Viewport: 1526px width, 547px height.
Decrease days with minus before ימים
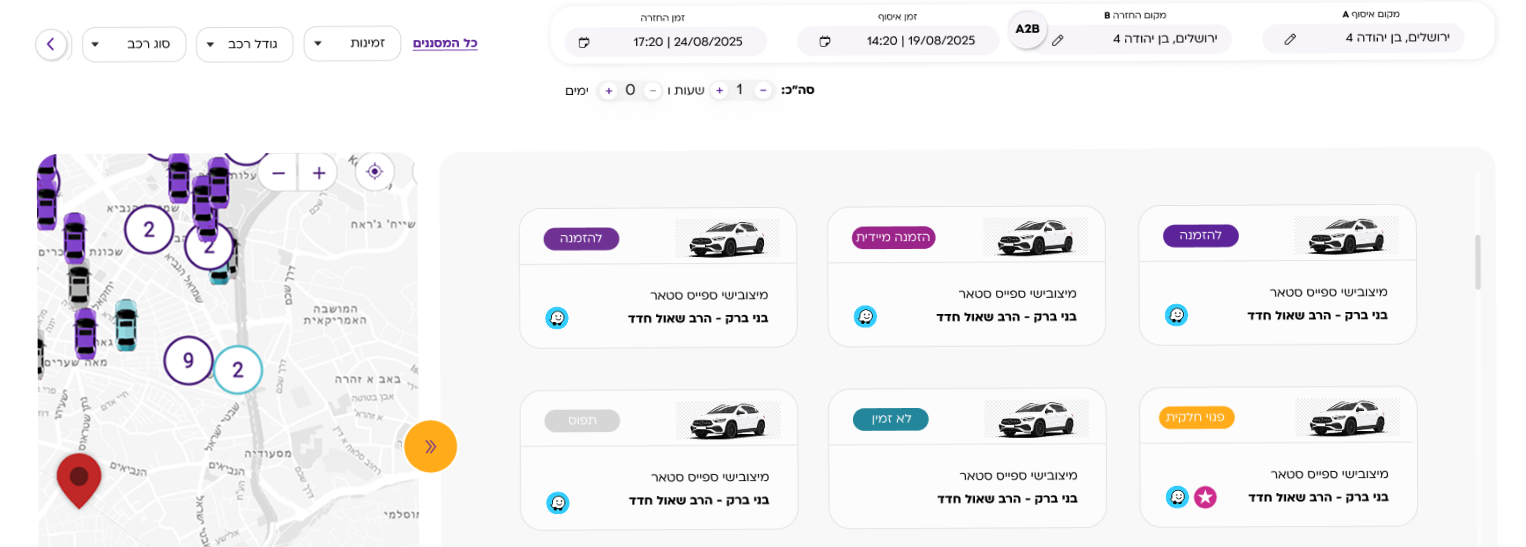pyautogui.click(x=652, y=91)
